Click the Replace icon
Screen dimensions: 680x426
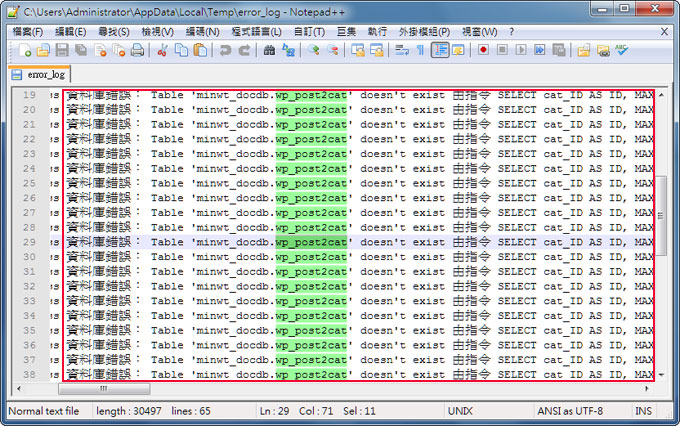(288, 50)
